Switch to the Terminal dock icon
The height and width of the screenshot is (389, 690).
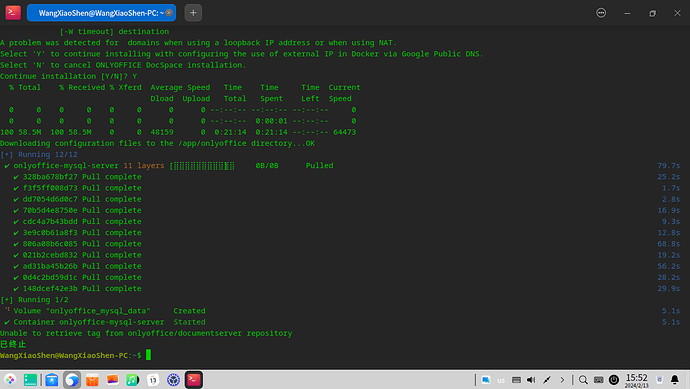coord(194,379)
